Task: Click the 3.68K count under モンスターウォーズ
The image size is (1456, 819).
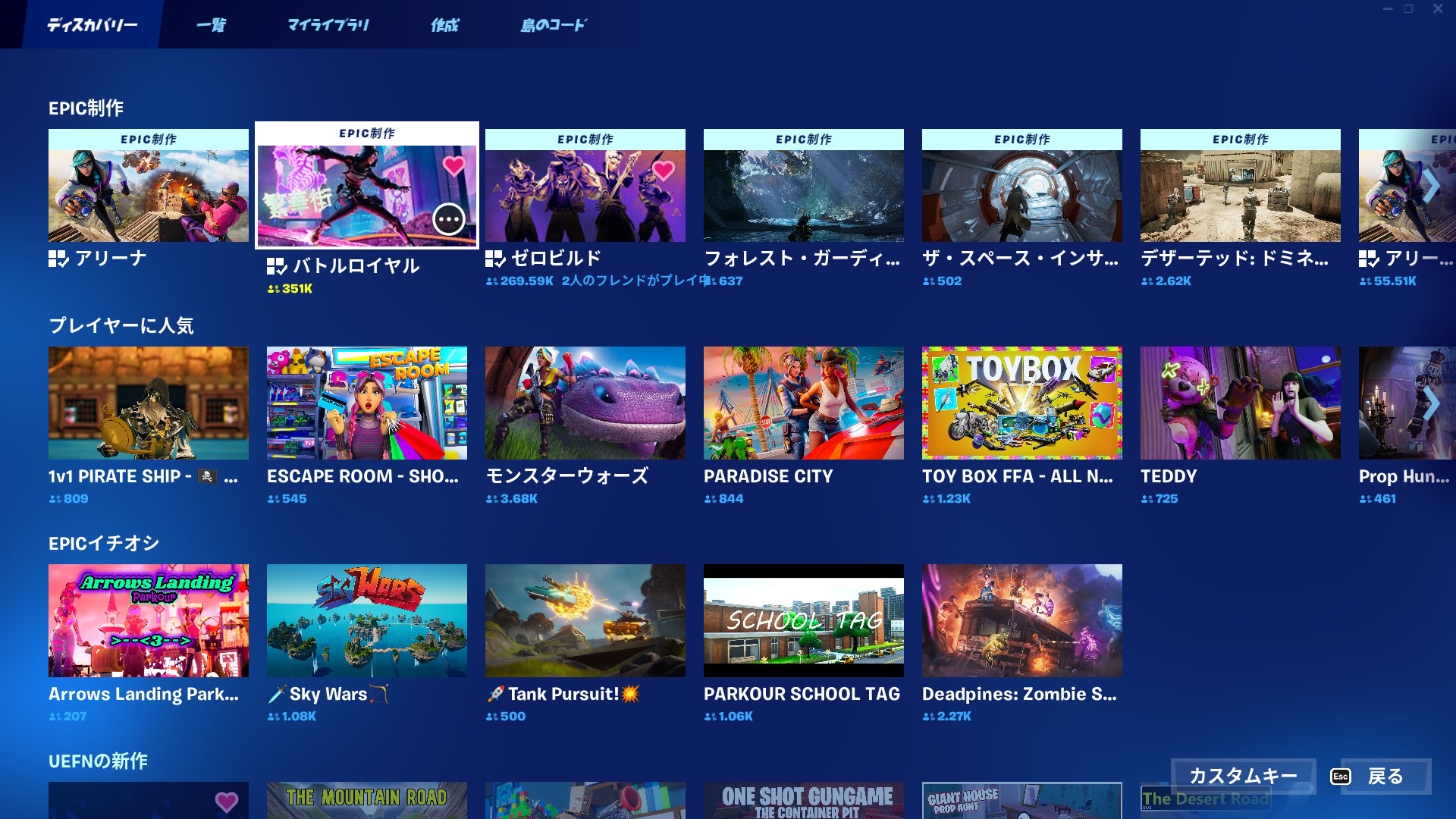Action: (512, 499)
